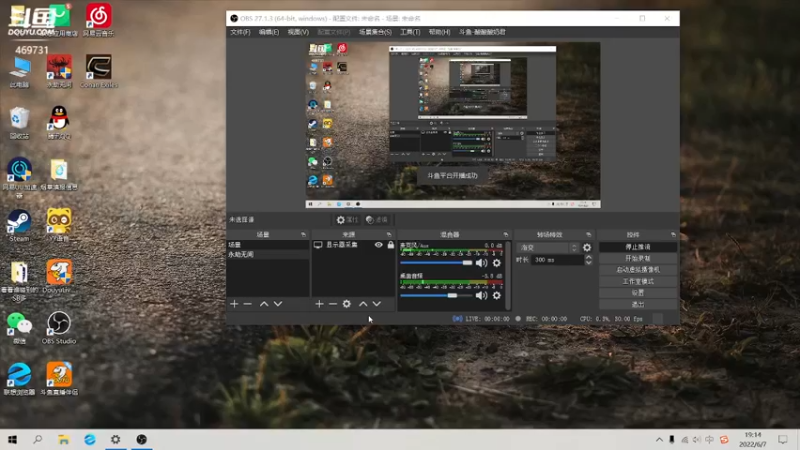800x450 pixels.
Task: Open source properties gear in sources panel
Action: point(347,304)
